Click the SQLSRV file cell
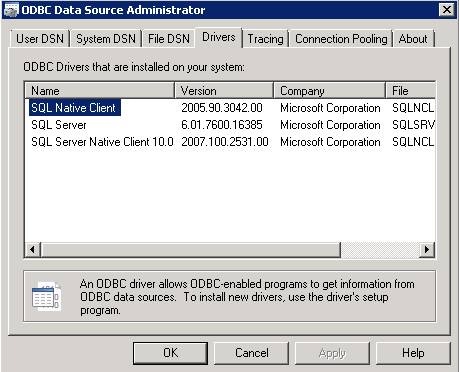 tap(413, 125)
